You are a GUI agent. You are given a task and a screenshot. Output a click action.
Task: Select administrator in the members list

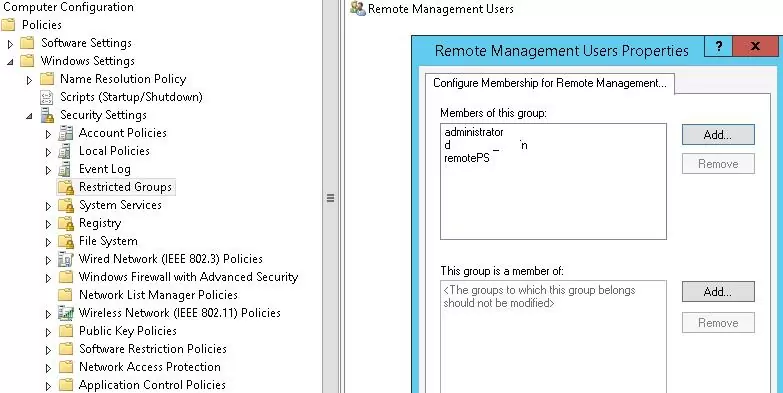point(474,132)
